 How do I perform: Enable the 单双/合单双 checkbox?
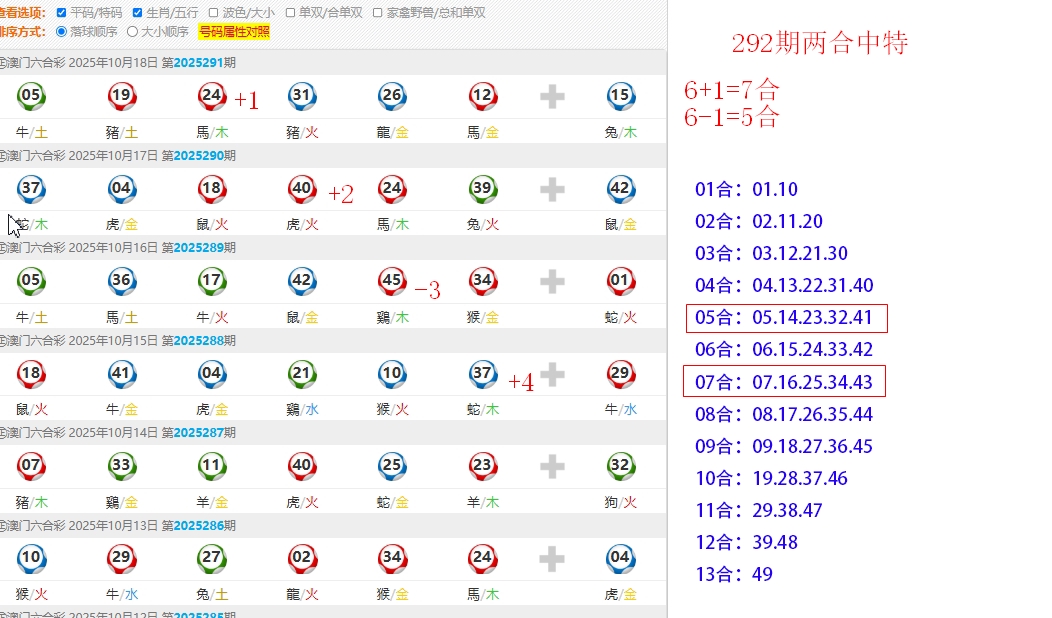tap(290, 13)
